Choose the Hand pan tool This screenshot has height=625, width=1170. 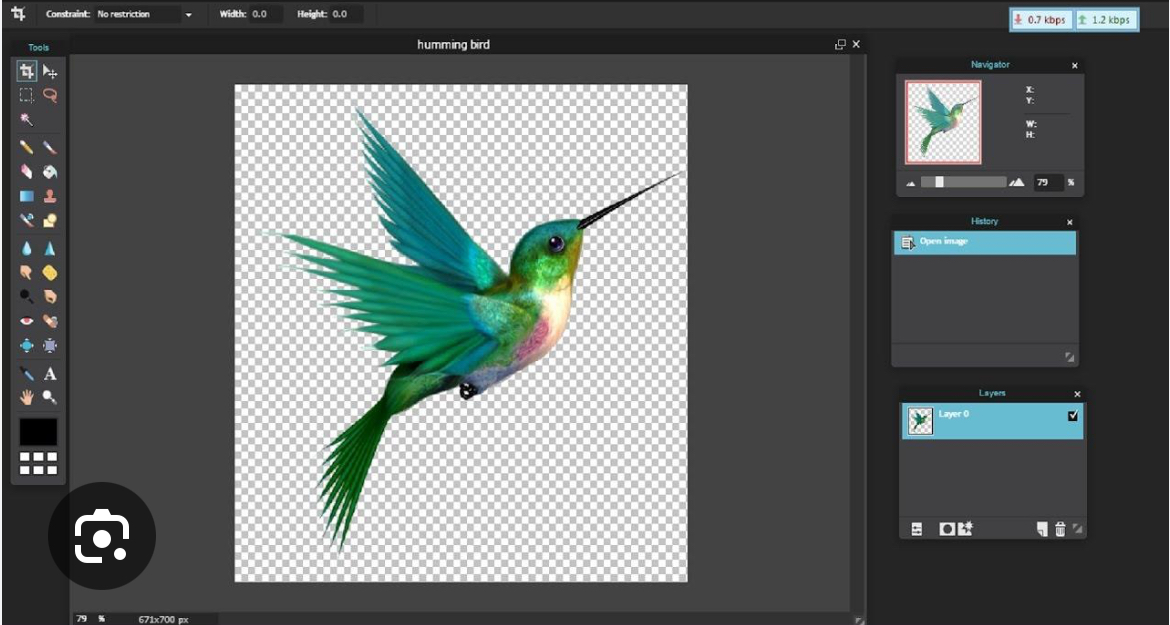[27, 397]
